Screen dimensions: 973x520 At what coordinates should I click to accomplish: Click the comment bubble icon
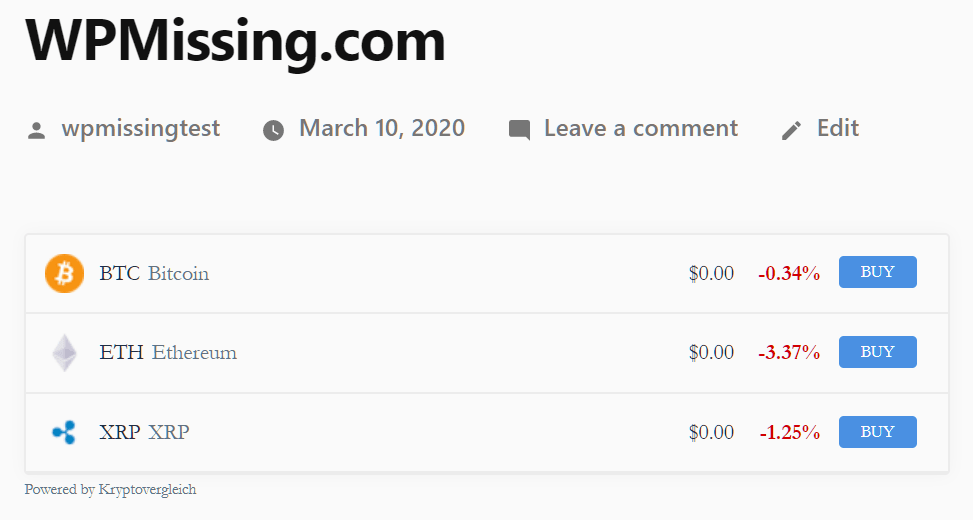pos(519,130)
